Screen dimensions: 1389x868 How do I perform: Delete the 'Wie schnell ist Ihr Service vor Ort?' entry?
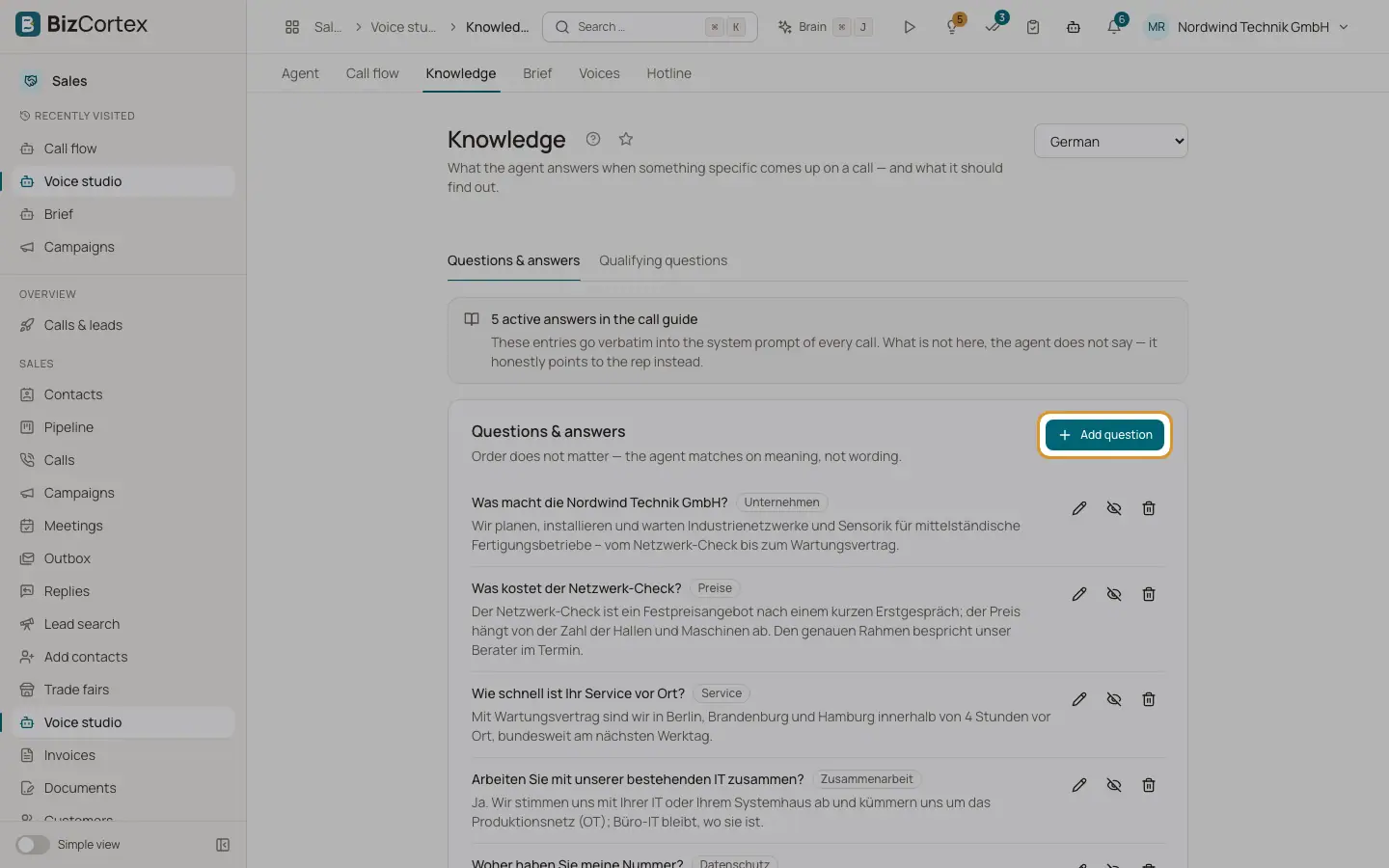pyautogui.click(x=1149, y=699)
